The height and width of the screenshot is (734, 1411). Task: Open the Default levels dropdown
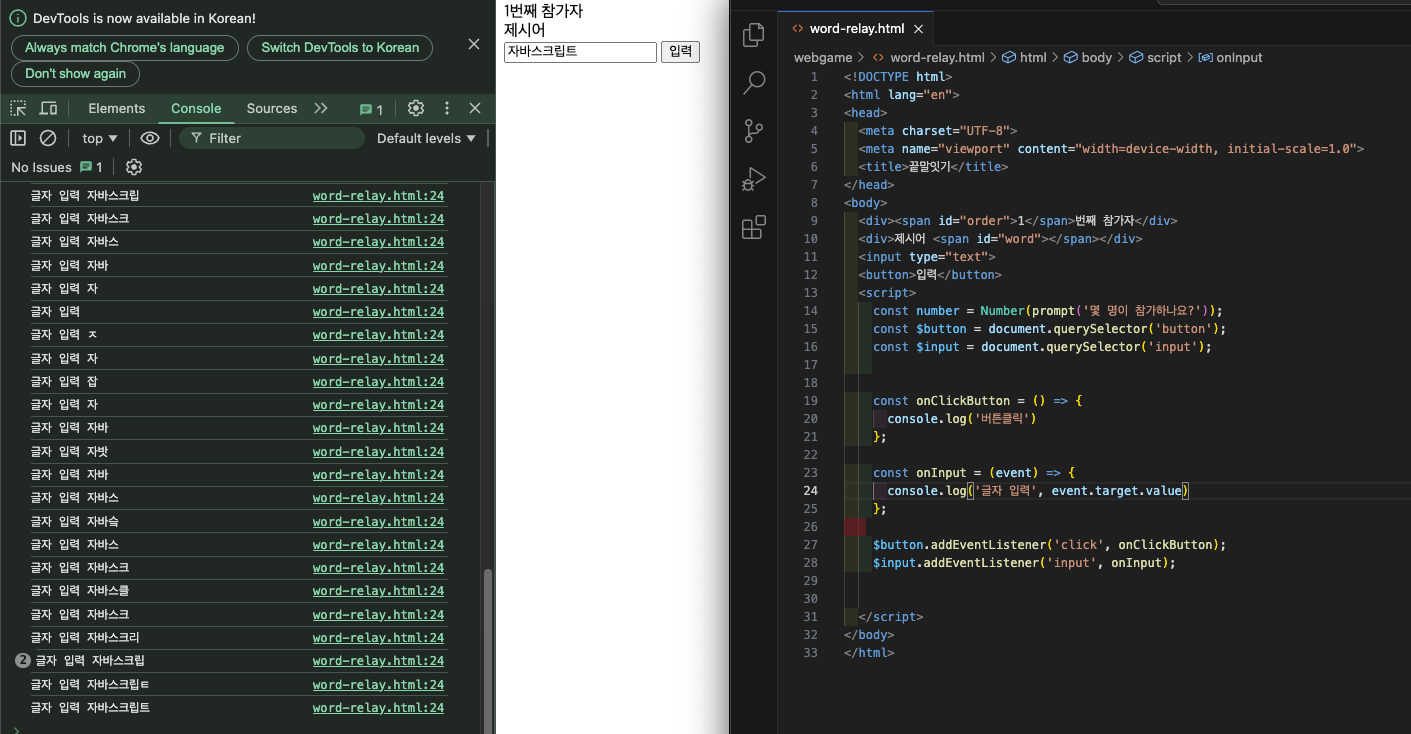pos(426,138)
